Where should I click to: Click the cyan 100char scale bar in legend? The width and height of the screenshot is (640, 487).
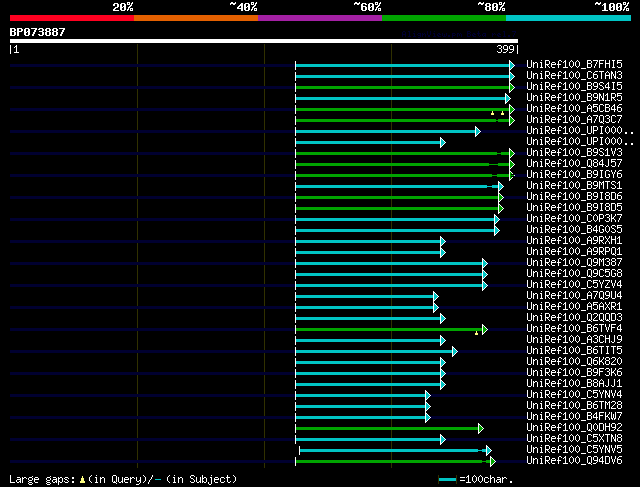[x=447, y=480]
